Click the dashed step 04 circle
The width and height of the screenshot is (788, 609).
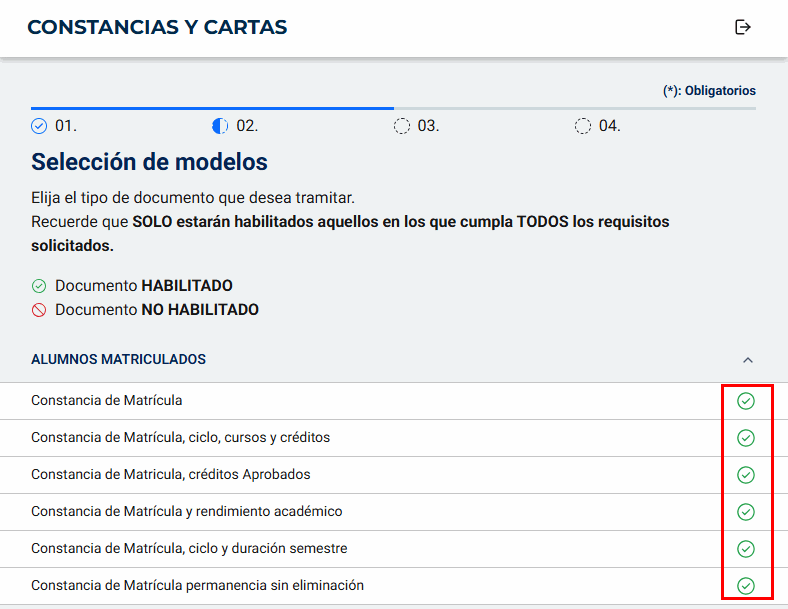[583, 126]
